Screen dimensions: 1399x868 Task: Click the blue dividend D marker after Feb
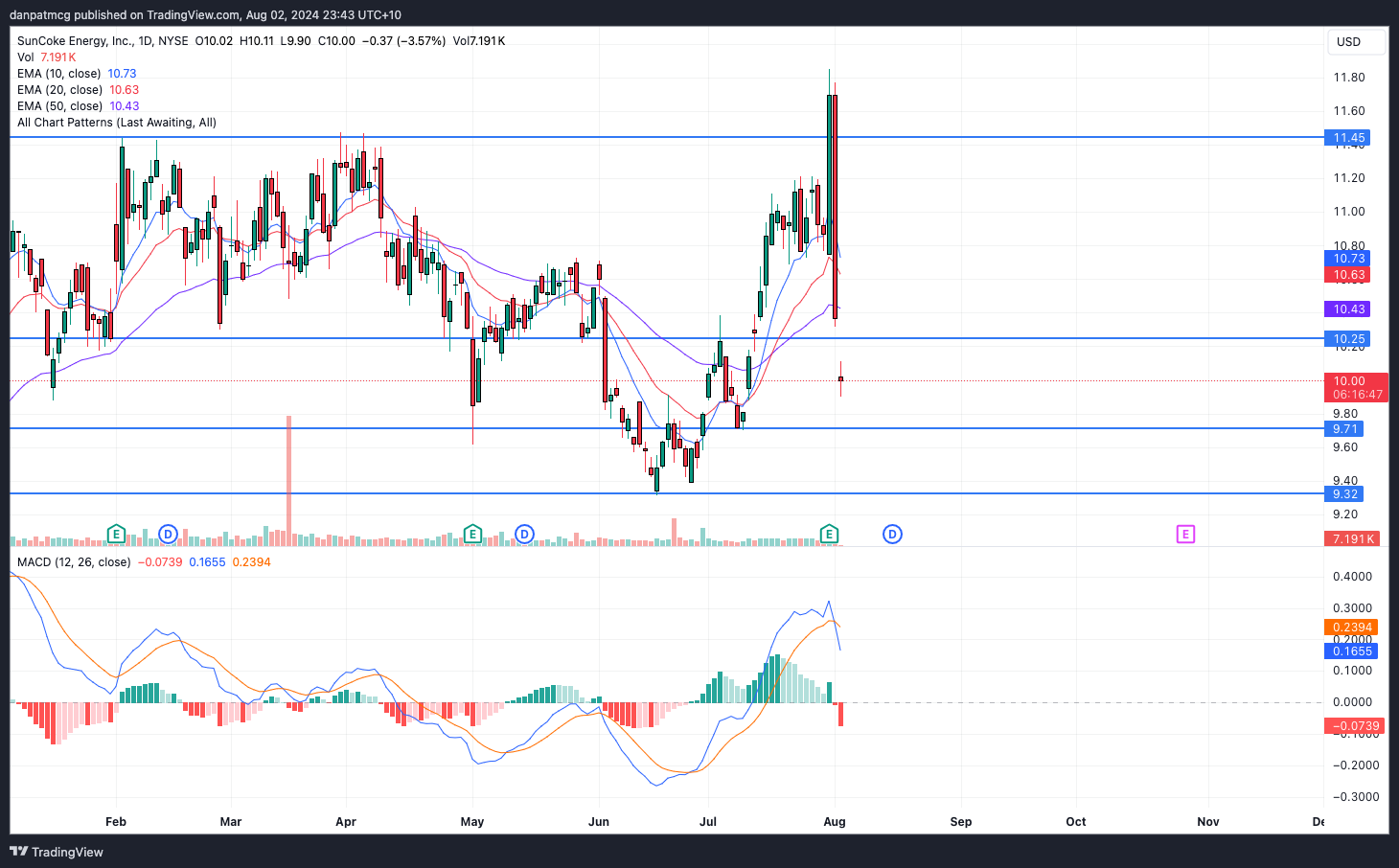168,534
